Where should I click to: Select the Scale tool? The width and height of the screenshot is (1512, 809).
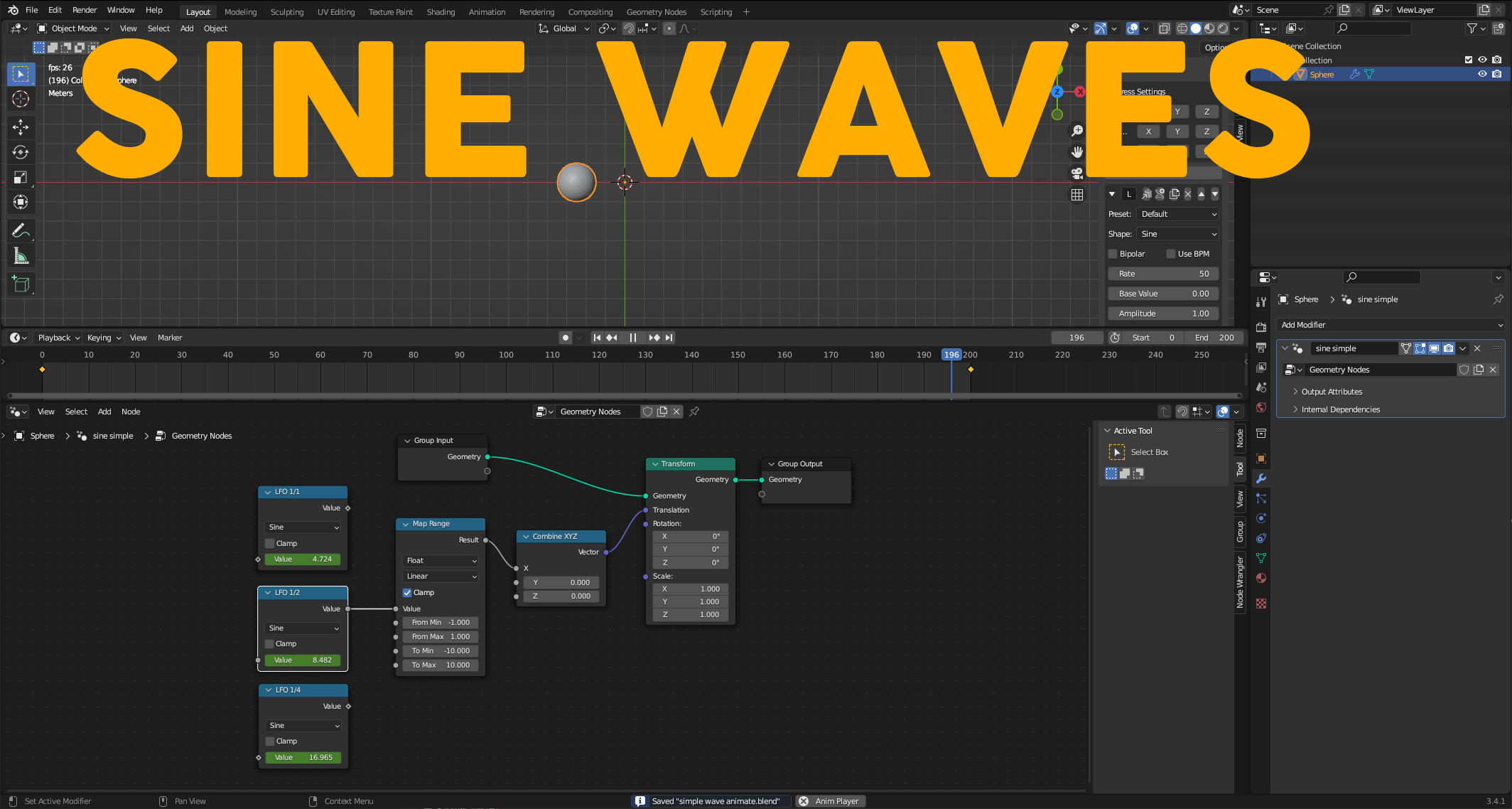(21, 177)
